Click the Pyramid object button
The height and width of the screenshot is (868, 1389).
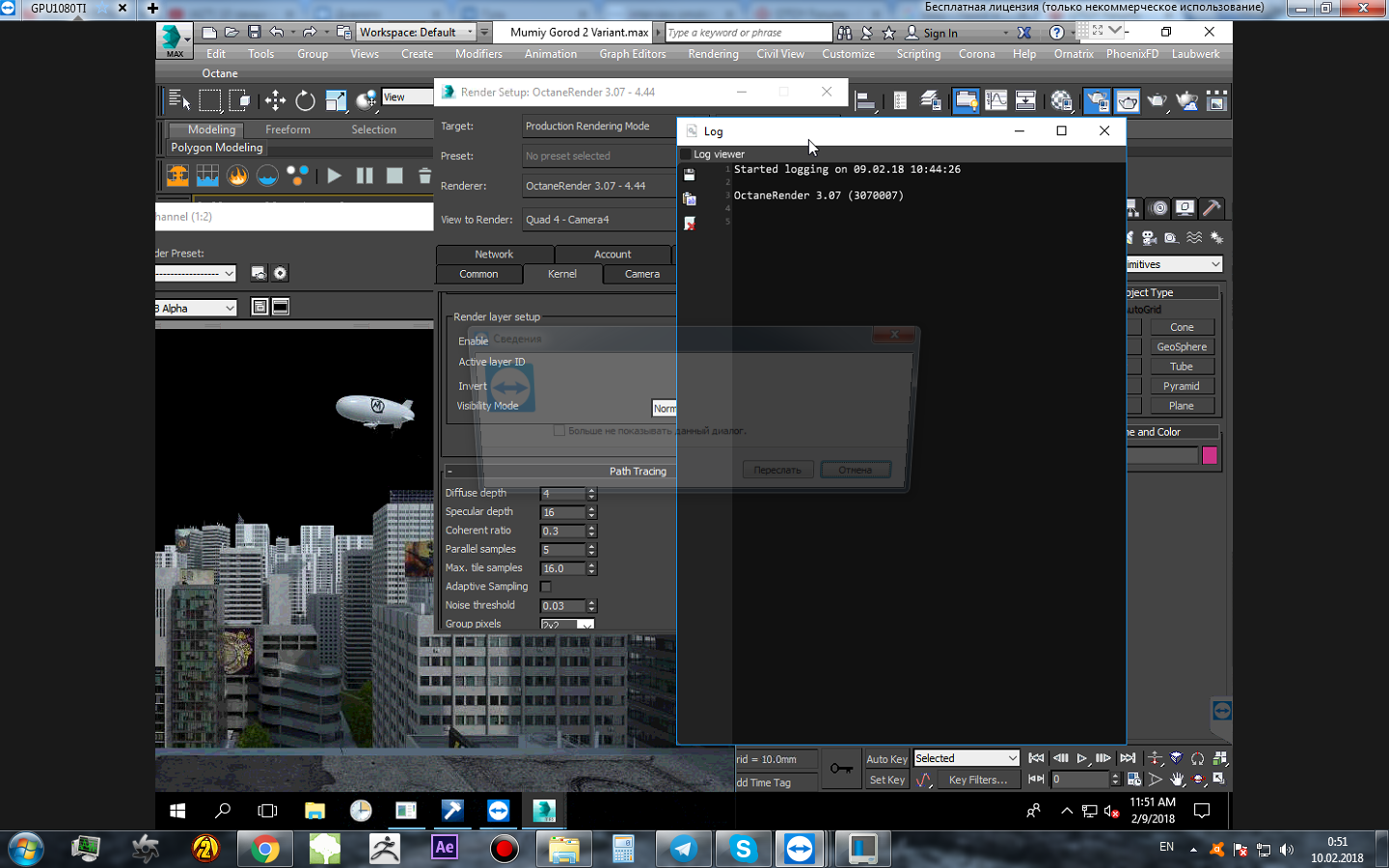click(1182, 386)
